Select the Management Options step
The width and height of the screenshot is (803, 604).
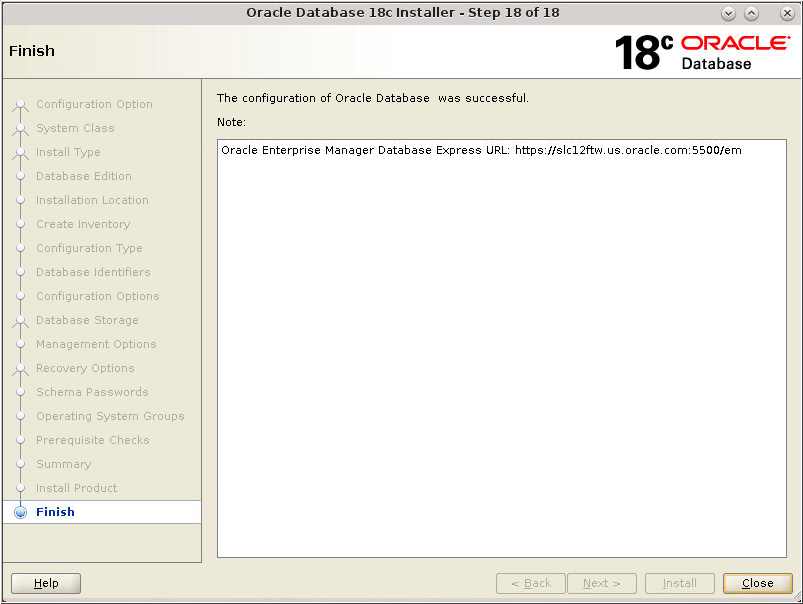point(96,344)
